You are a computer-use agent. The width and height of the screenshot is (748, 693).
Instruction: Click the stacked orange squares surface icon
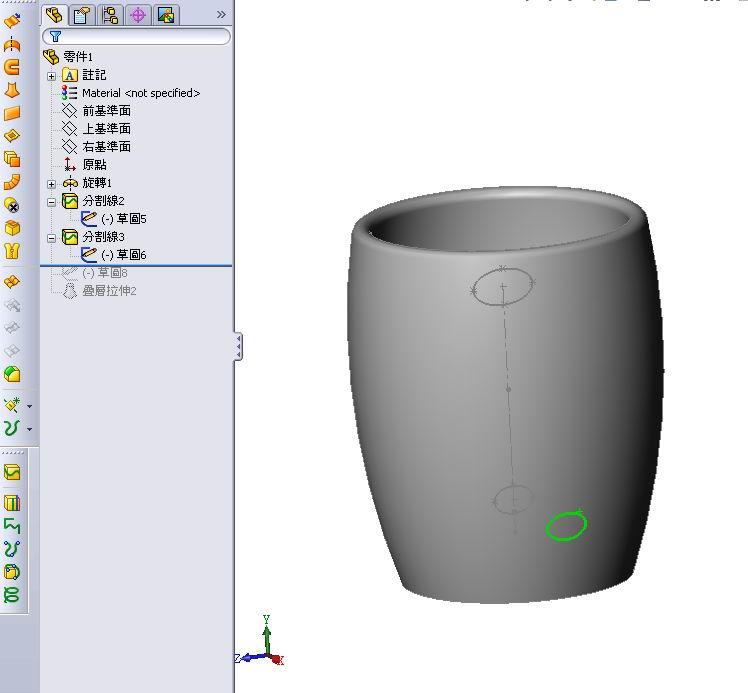[x=12, y=159]
